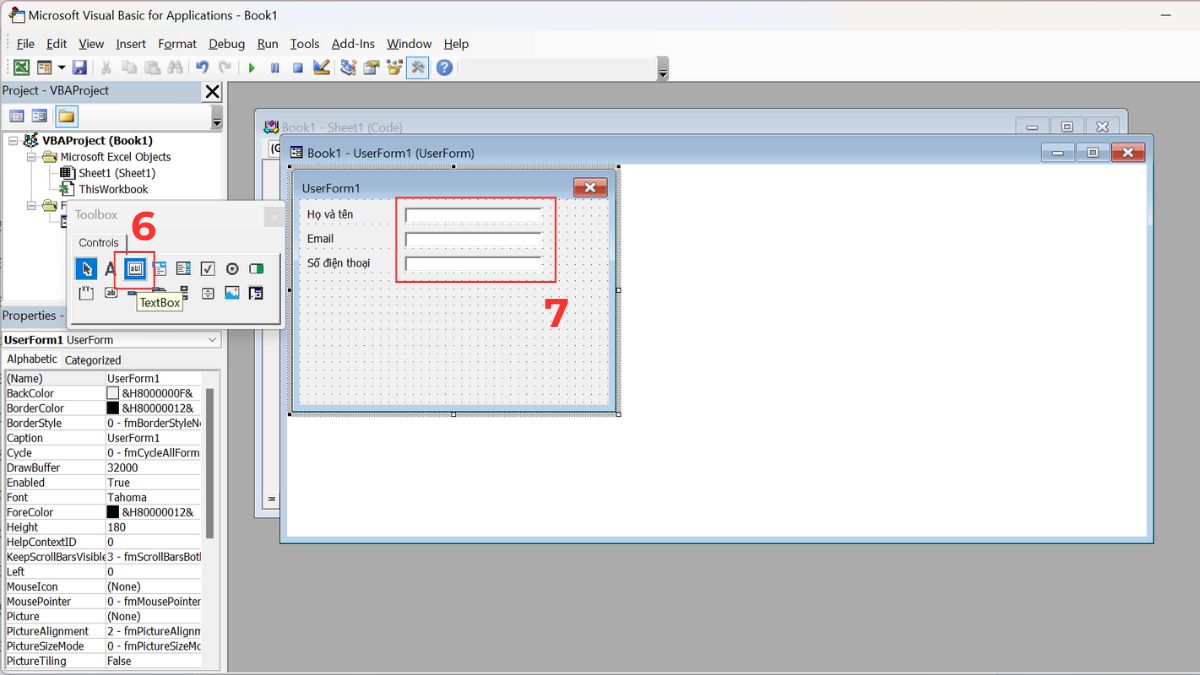Viewport: 1200px width, 675px height.
Task: Select the Image control in the Toolbox
Action: pos(233,292)
